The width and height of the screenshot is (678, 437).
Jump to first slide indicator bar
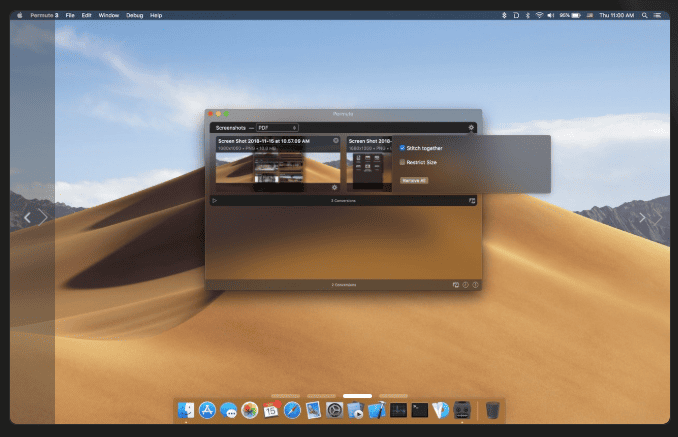click(285, 396)
